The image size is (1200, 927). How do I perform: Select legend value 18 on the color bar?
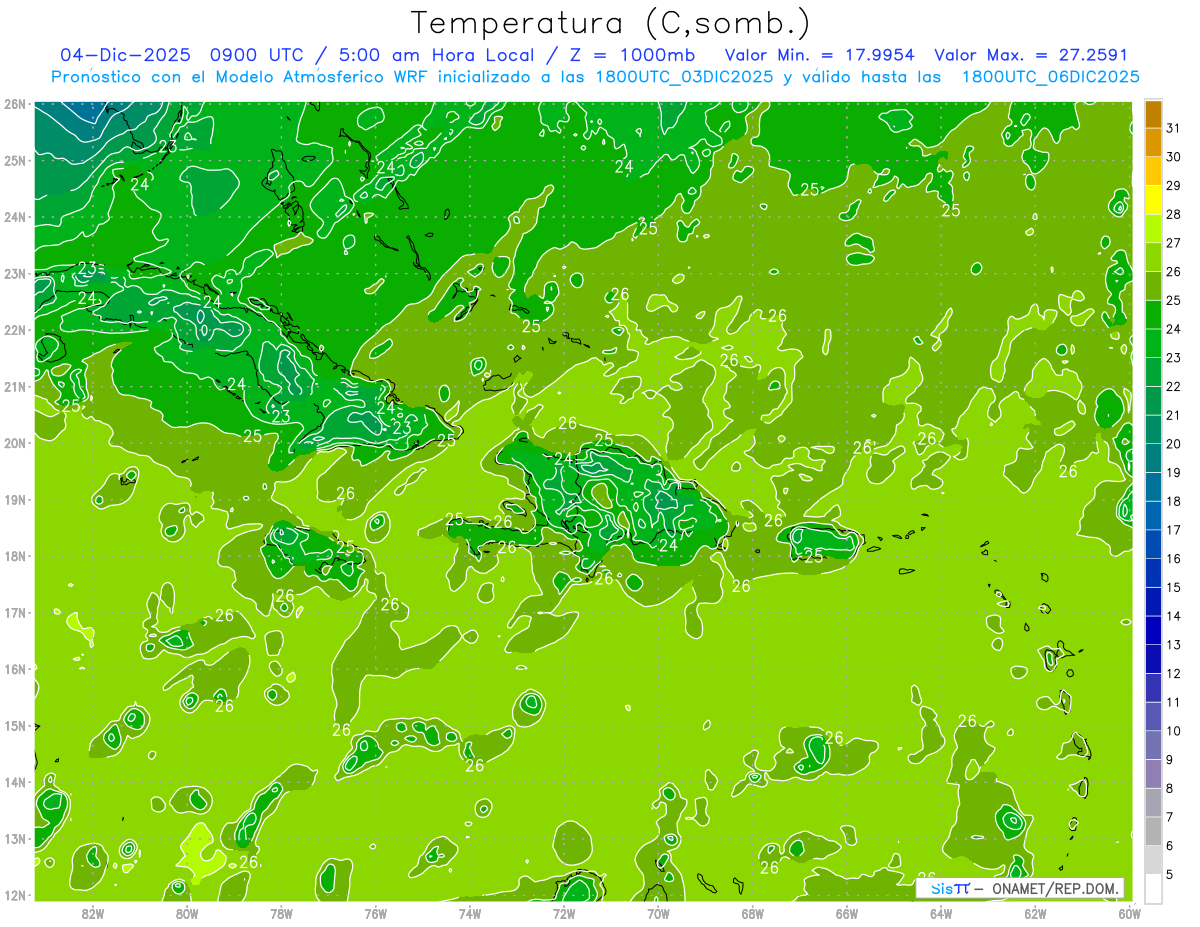1173,501
